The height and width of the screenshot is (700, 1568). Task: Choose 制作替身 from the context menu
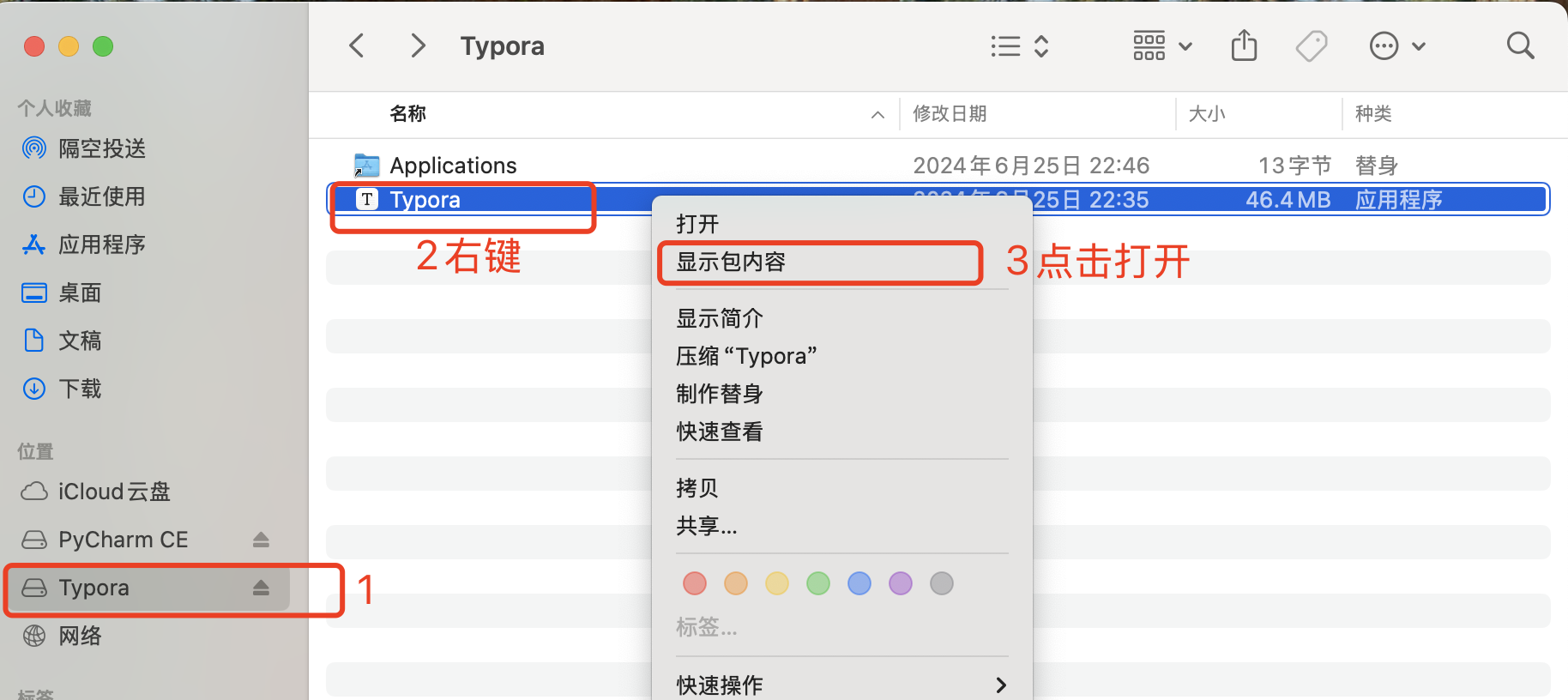click(x=842, y=394)
